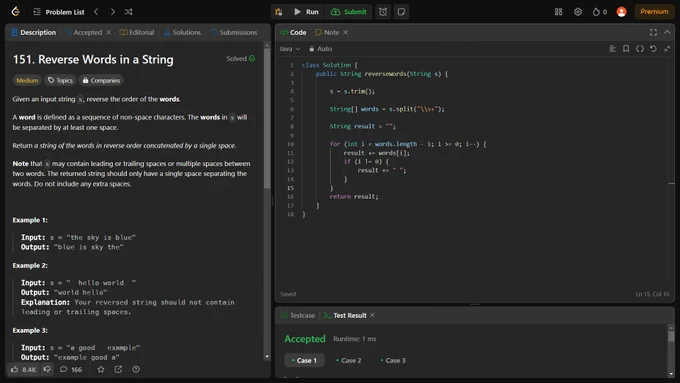Click the Medium difficulty tag

coord(27,80)
